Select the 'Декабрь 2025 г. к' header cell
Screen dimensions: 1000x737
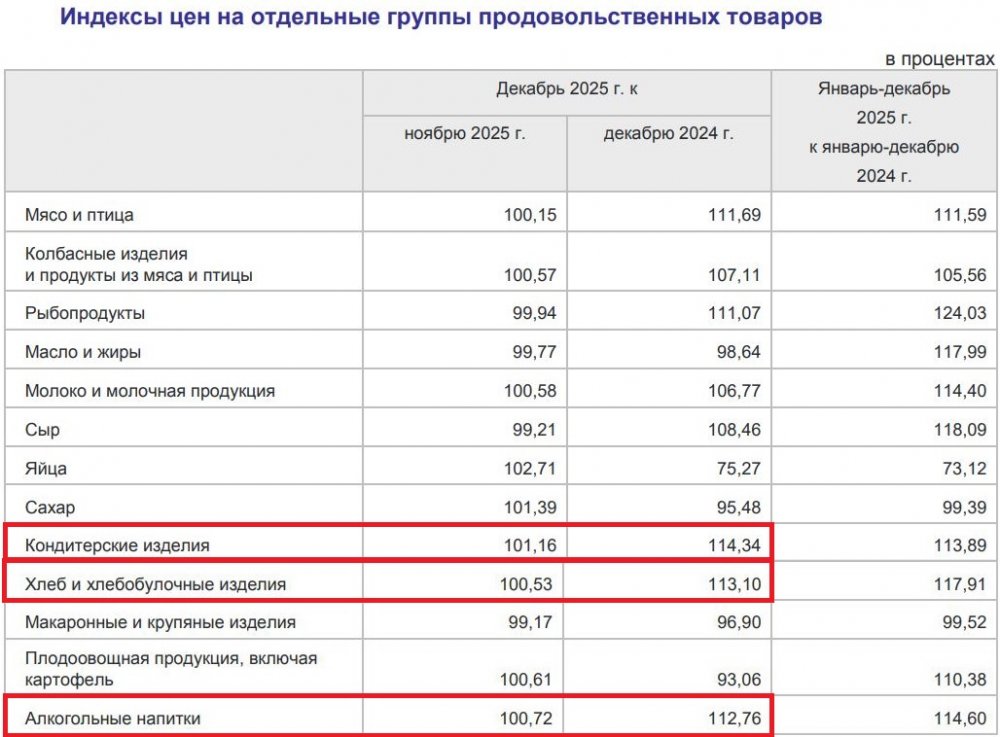(567, 89)
